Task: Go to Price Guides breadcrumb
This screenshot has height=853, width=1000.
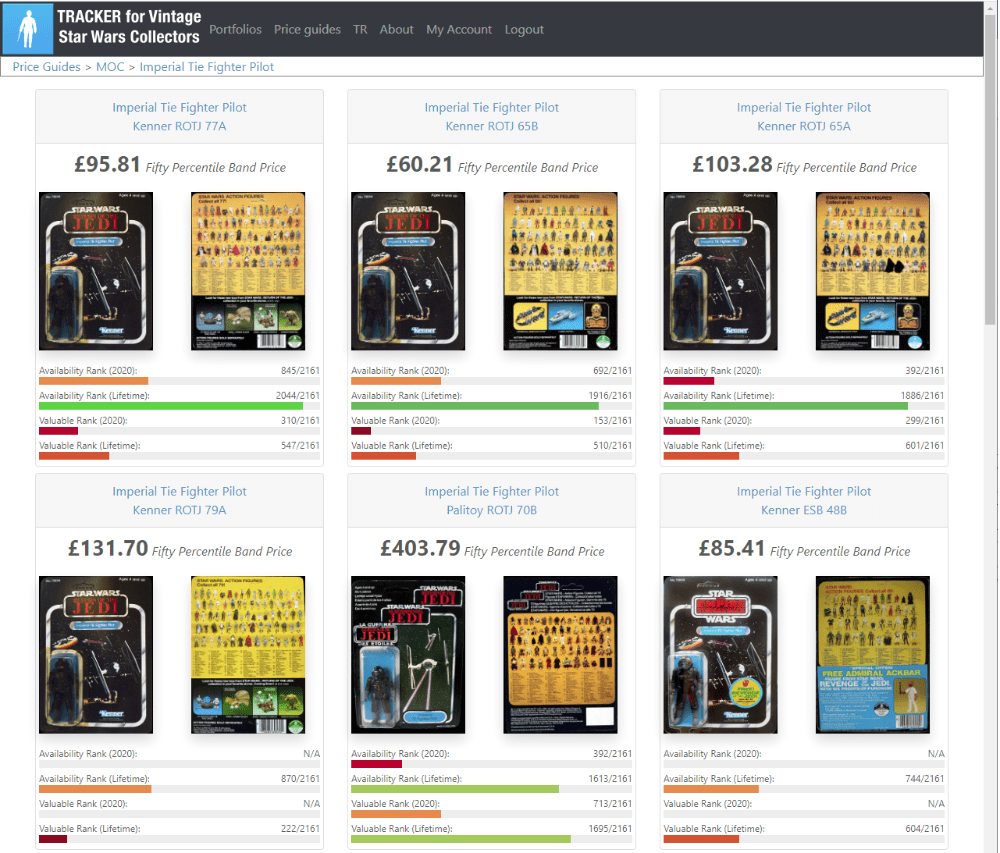Action: (47, 66)
